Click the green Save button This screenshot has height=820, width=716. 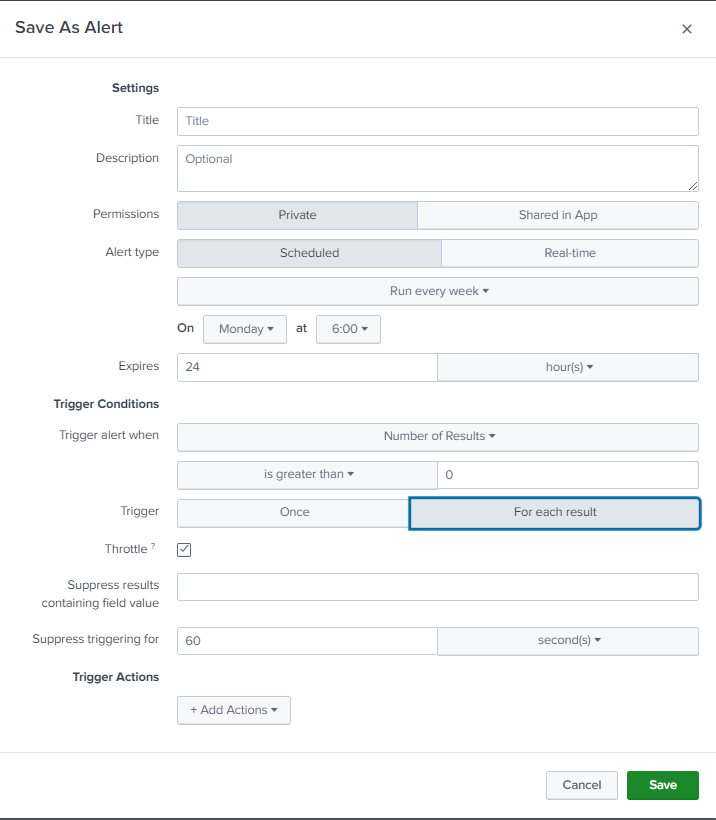pyautogui.click(x=663, y=785)
